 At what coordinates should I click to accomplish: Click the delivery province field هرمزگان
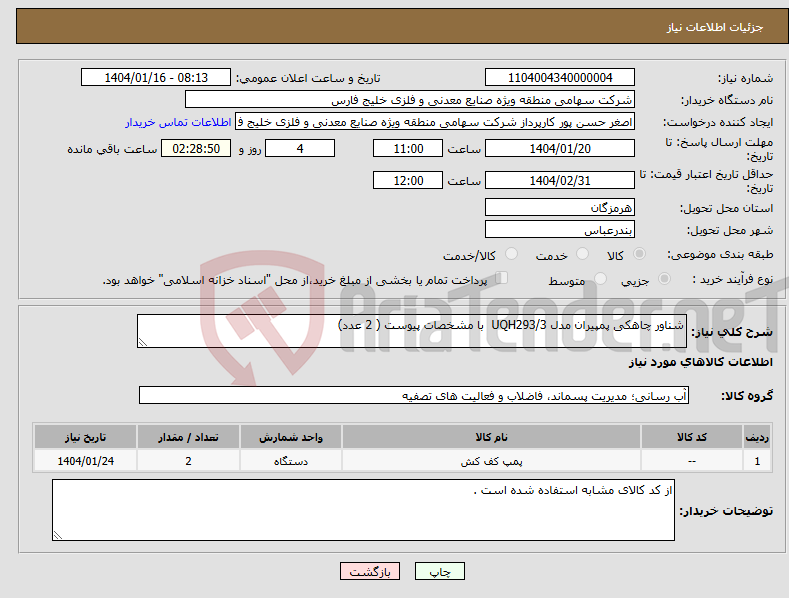[560, 207]
